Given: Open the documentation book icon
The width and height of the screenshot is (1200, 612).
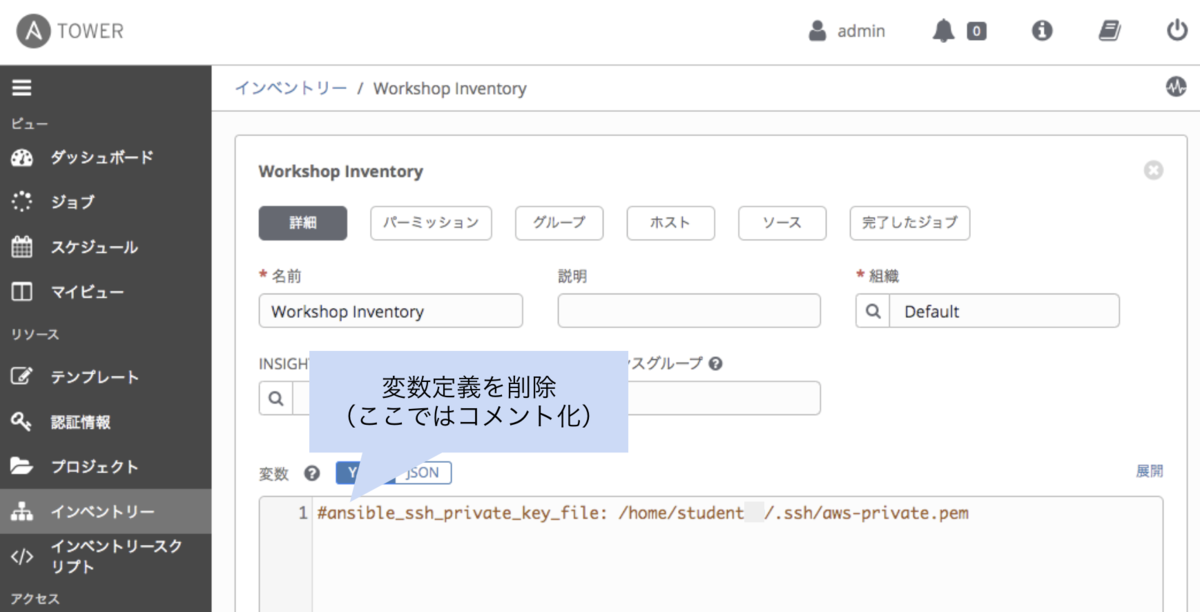Looking at the screenshot, I should tap(1109, 31).
